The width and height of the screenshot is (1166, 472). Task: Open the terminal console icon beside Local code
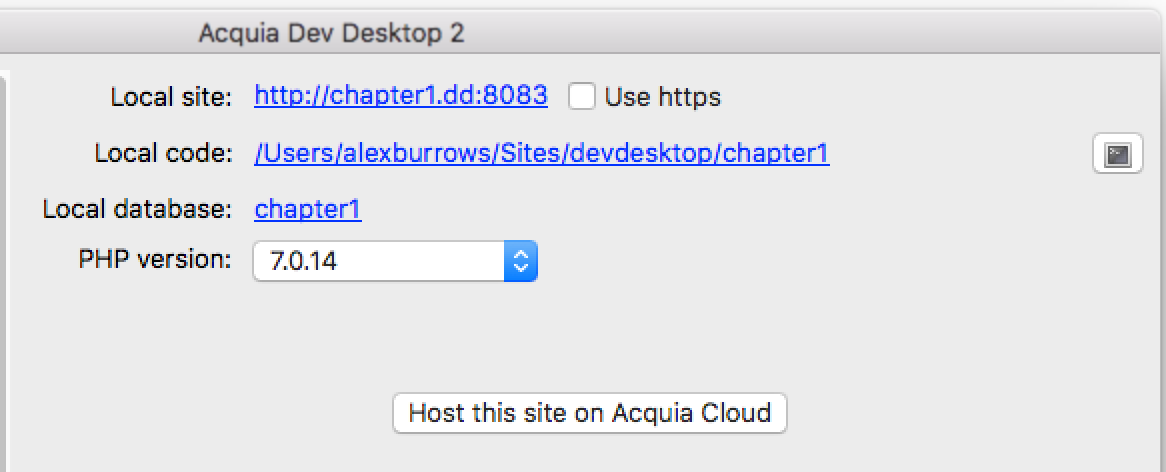tap(1117, 154)
